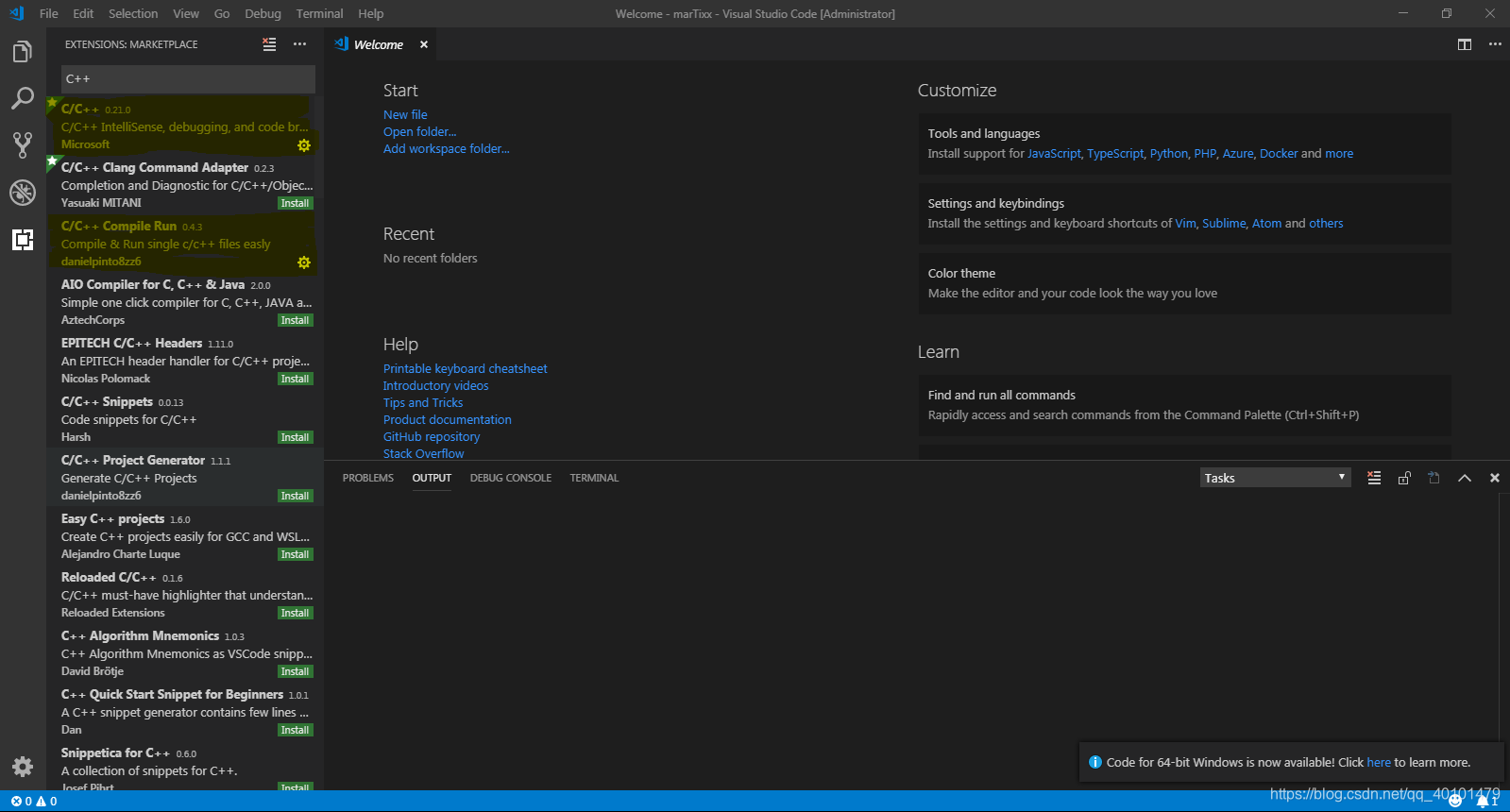Viewport: 1510px width, 812px height.
Task: Open the log output file icon
Action: [x=1434, y=478]
